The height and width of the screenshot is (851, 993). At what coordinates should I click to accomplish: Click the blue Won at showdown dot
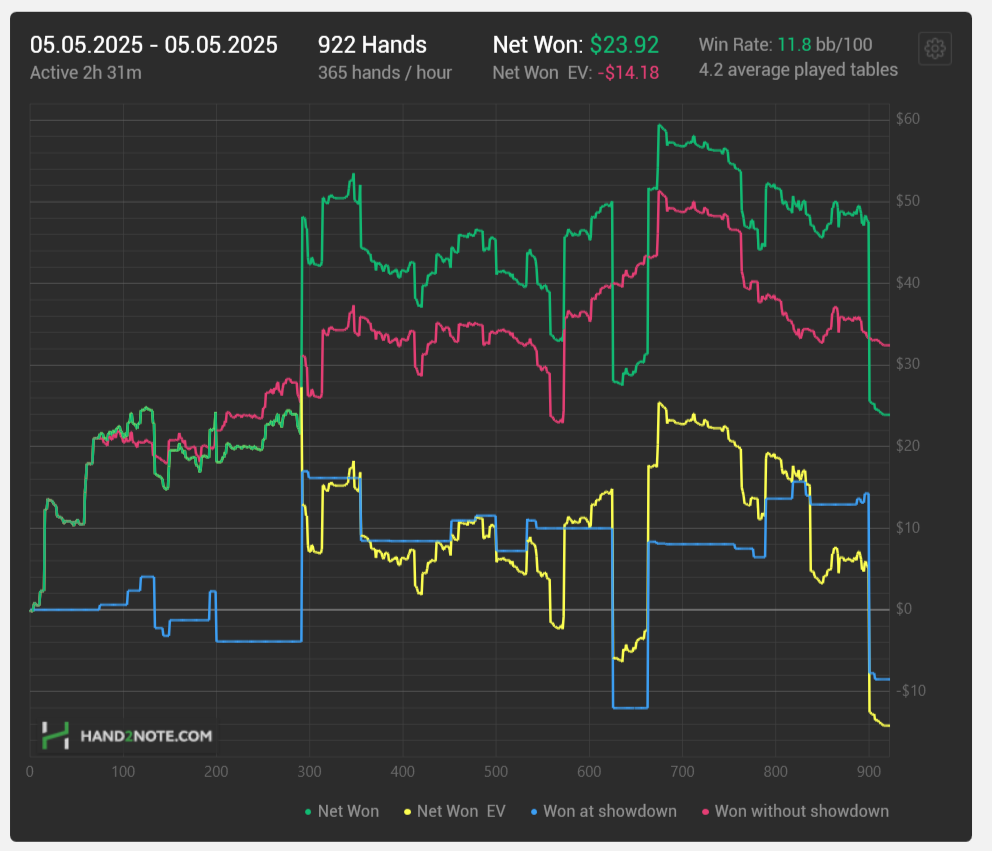click(534, 812)
